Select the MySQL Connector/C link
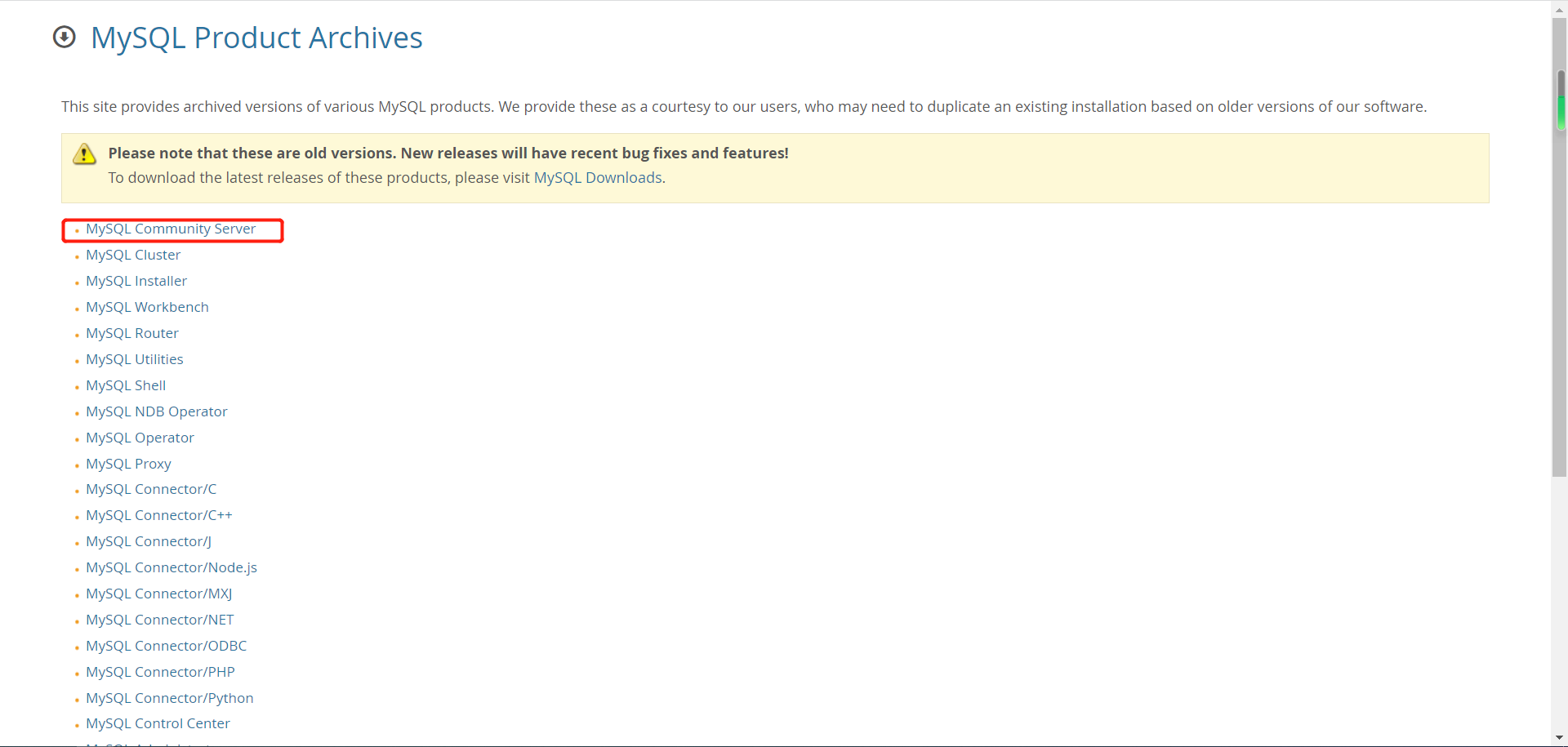 pos(151,490)
